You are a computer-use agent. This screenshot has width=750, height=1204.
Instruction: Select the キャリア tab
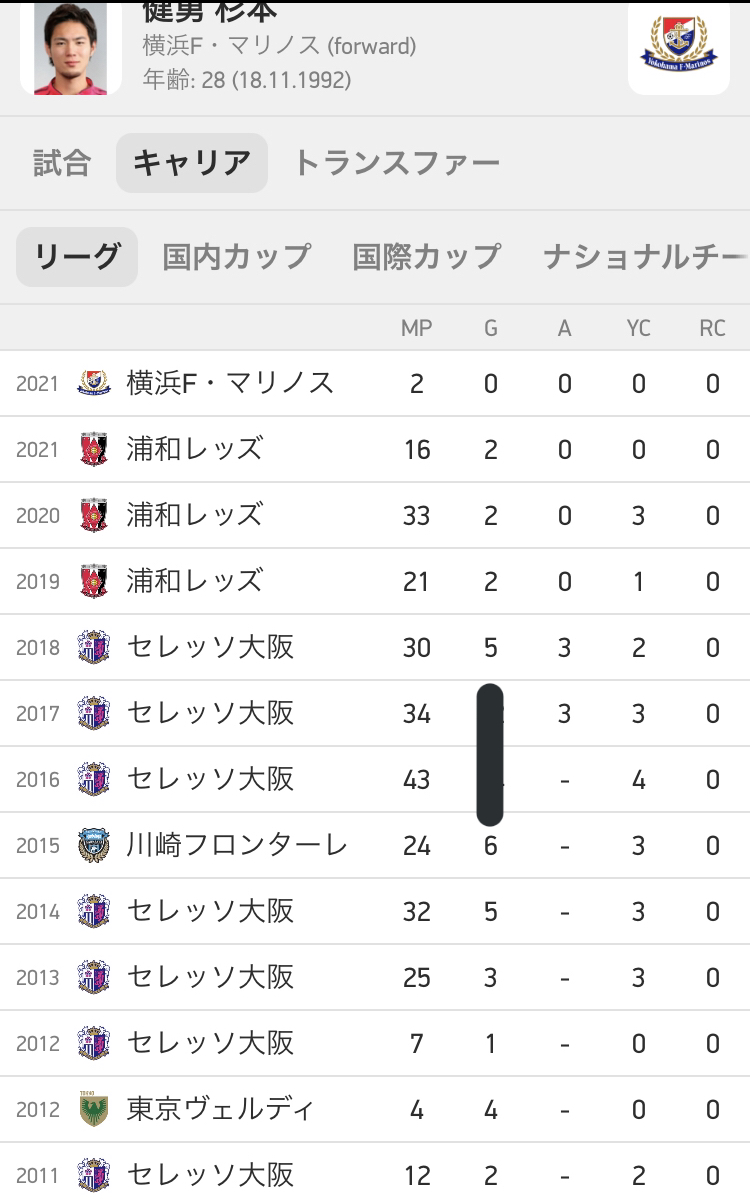point(192,163)
